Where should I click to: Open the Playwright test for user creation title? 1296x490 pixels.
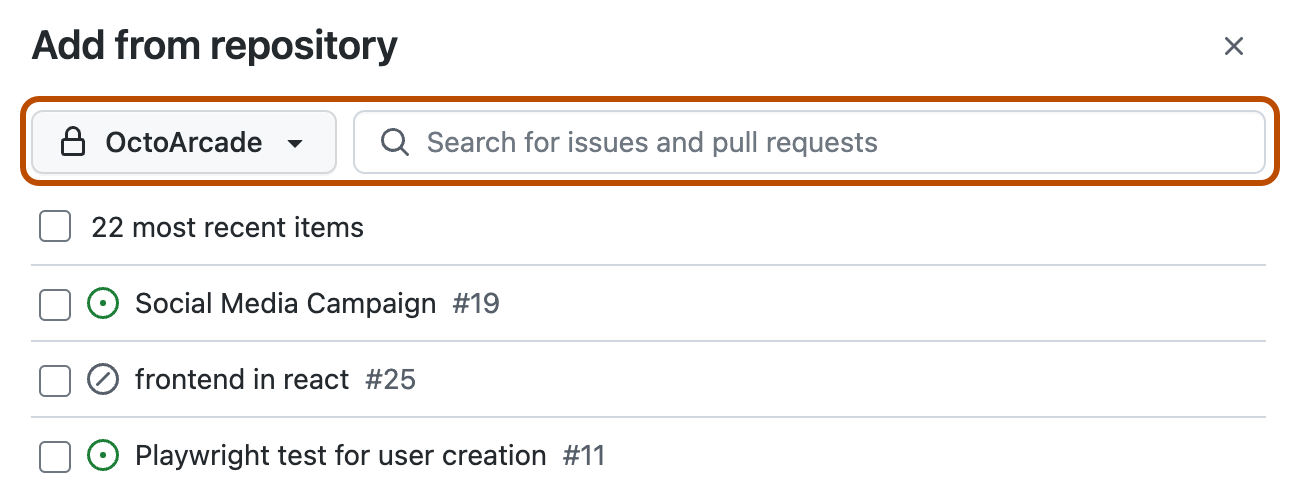tap(341, 456)
